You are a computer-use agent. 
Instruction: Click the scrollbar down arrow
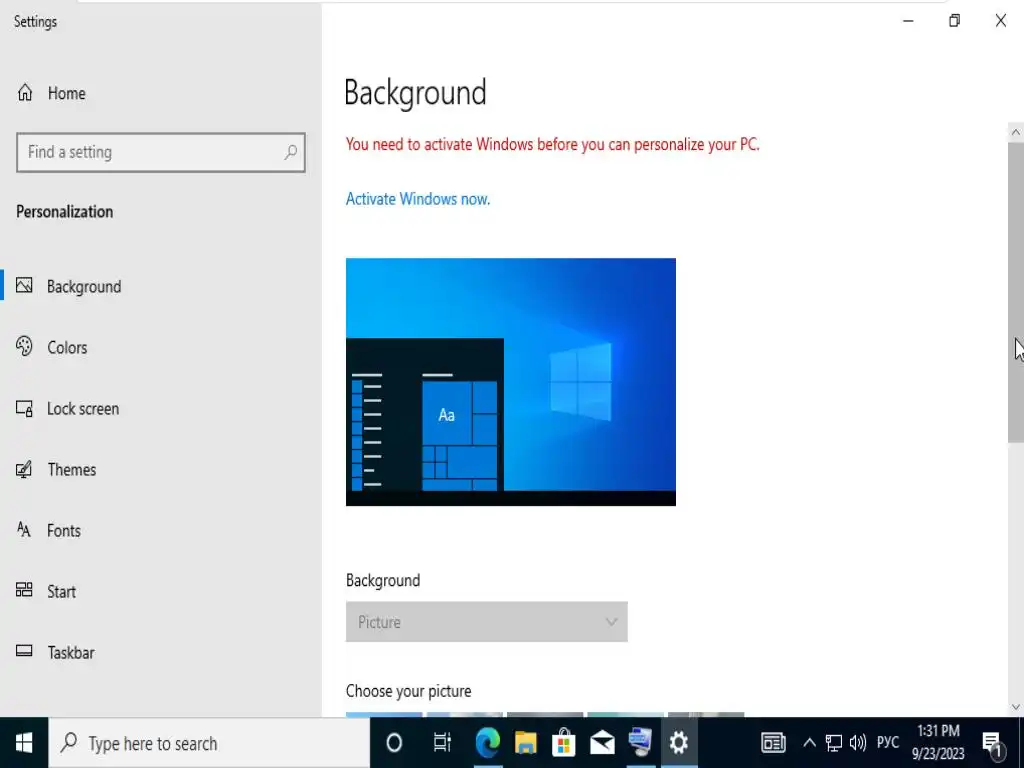pyautogui.click(x=1016, y=707)
